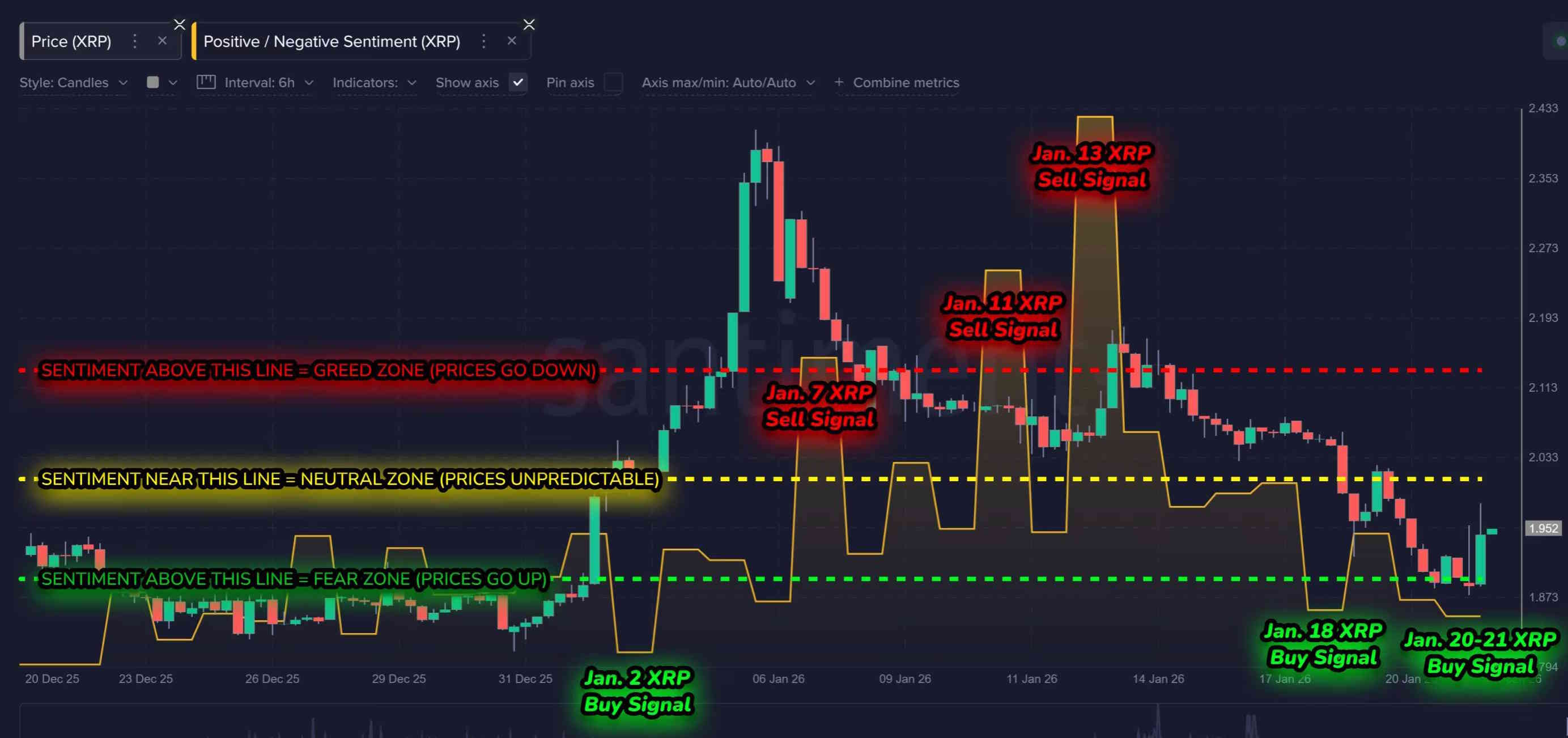Click the Combine metrics button
The width and height of the screenshot is (1568, 738).
[905, 82]
